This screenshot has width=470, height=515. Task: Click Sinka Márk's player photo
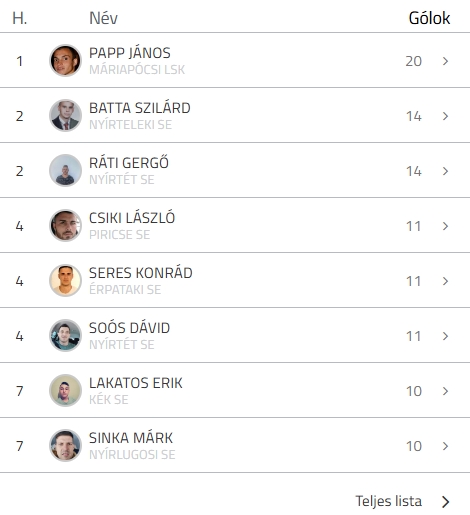tap(65, 446)
